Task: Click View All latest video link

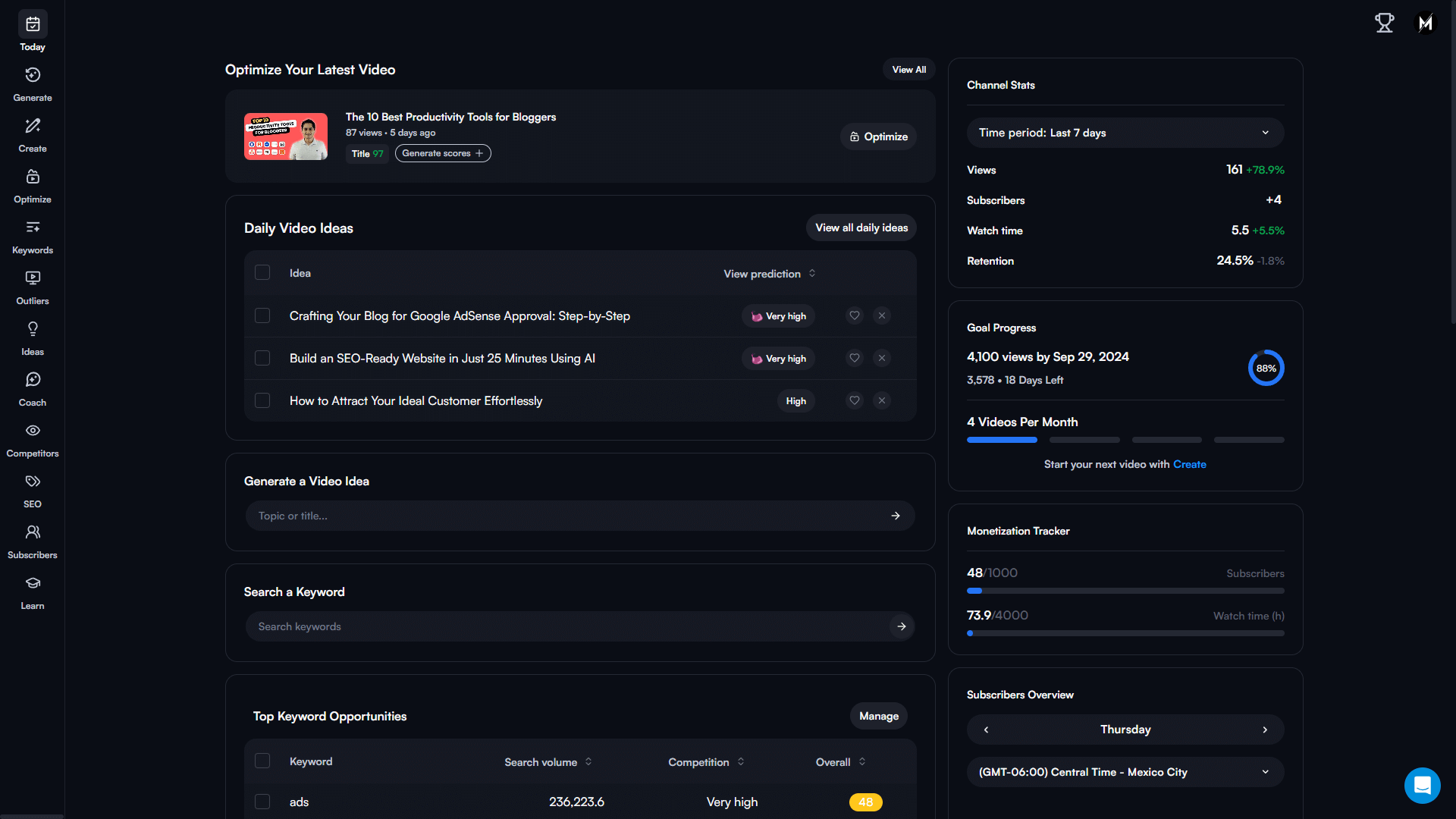Action: 908,68
